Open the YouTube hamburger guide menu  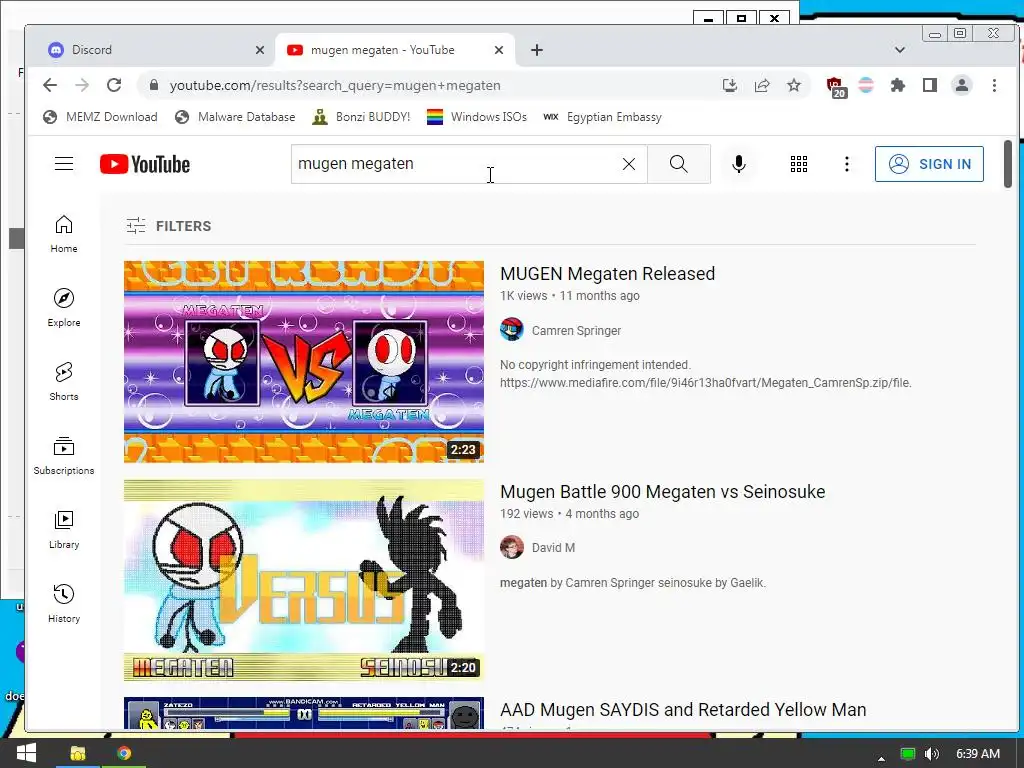pos(63,163)
